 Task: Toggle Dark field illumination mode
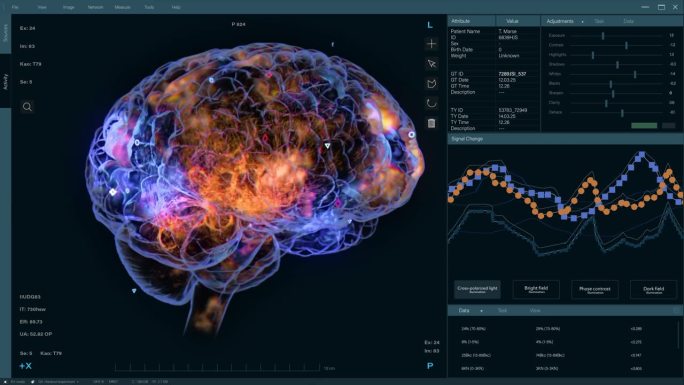pyautogui.click(x=653, y=290)
